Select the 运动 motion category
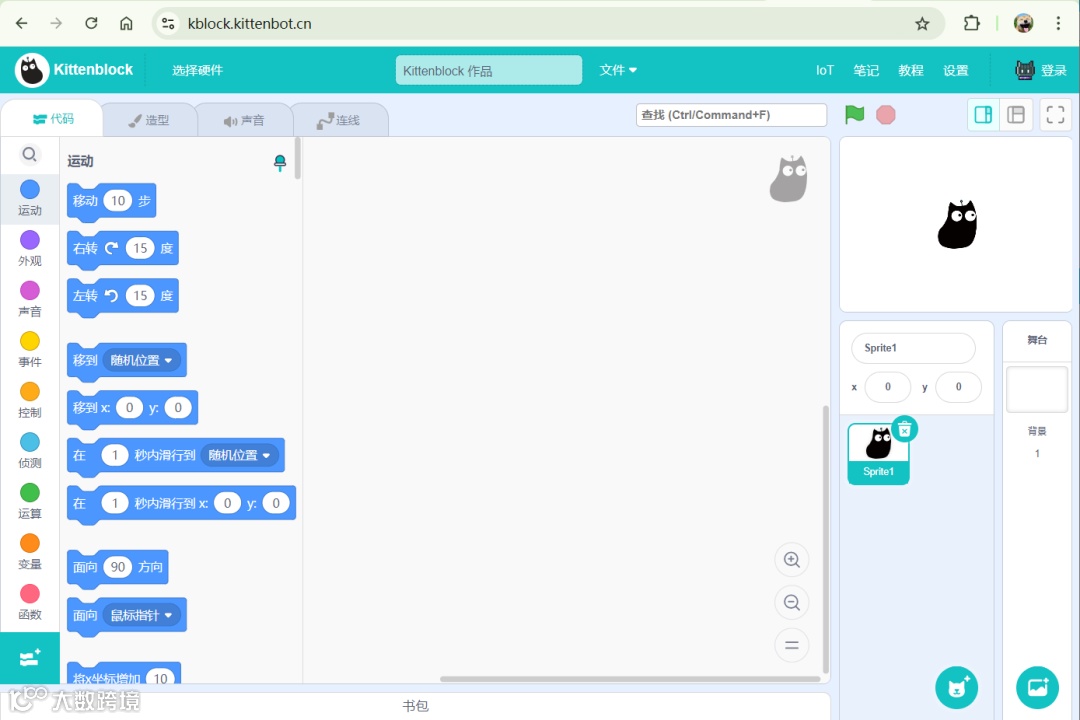Screen dimensions: 1080x720 coord(30,198)
